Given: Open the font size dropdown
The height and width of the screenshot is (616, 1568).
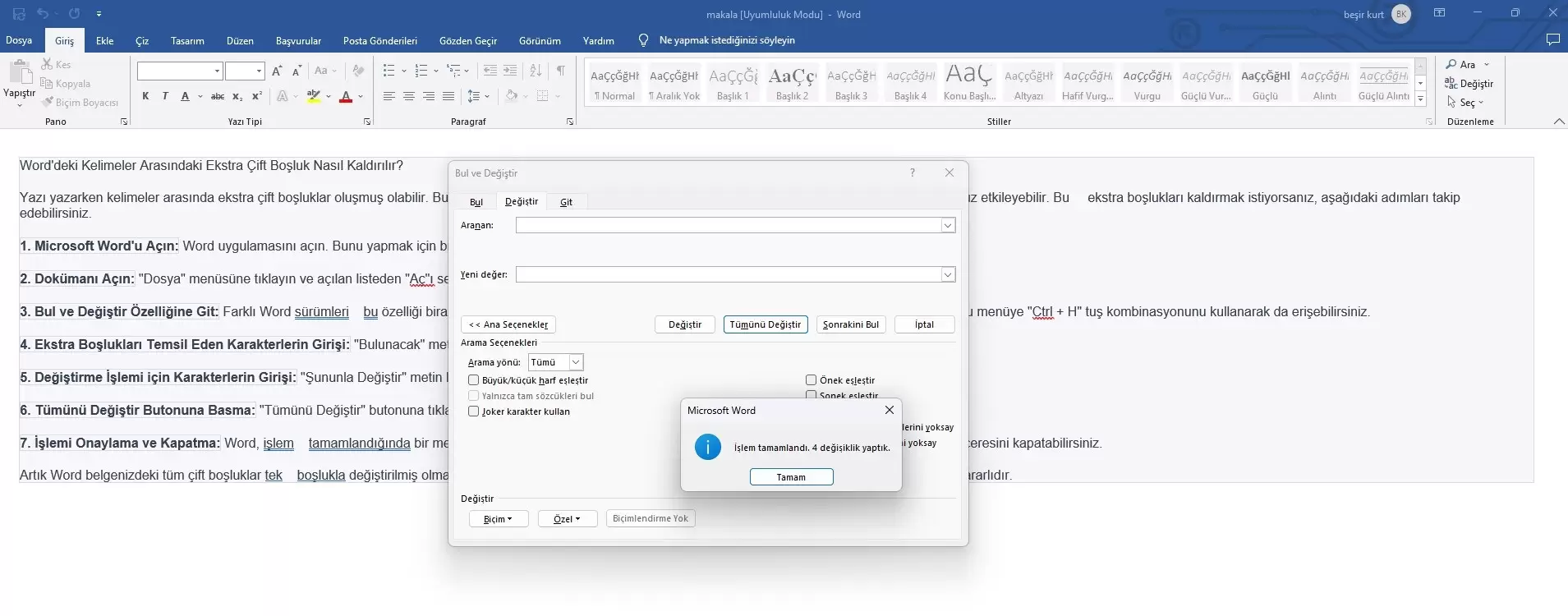Looking at the screenshot, I should click(260, 71).
